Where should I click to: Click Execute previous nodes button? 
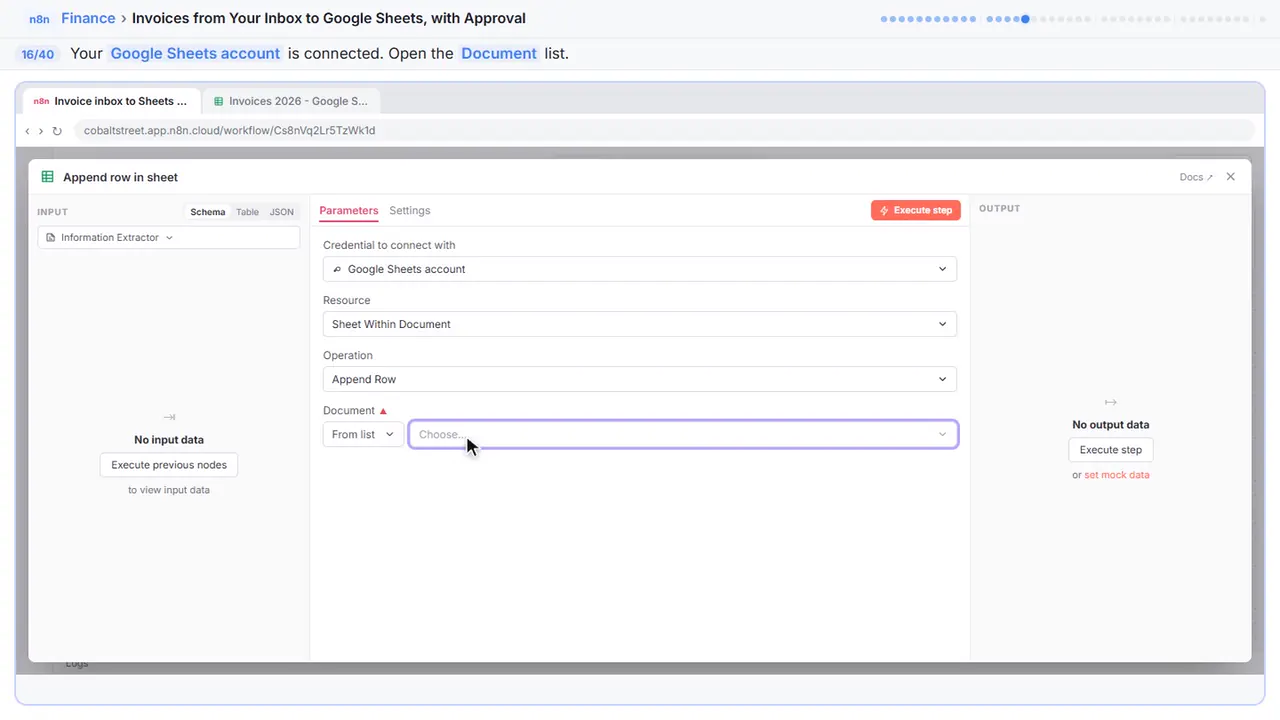(x=169, y=465)
